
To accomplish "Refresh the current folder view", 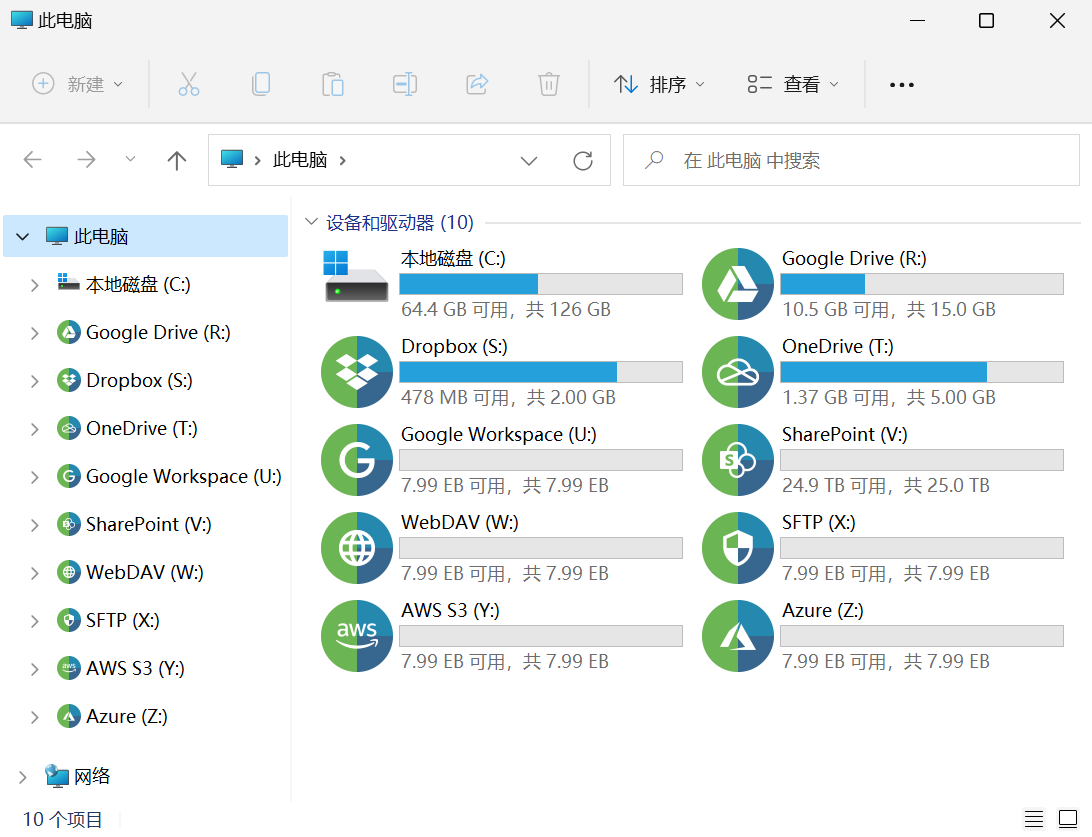I will coord(583,161).
